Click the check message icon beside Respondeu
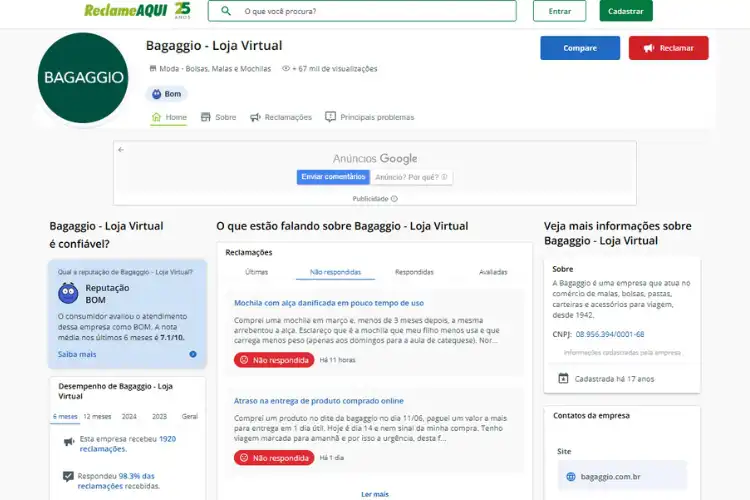The image size is (750, 500). [x=68, y=477]
